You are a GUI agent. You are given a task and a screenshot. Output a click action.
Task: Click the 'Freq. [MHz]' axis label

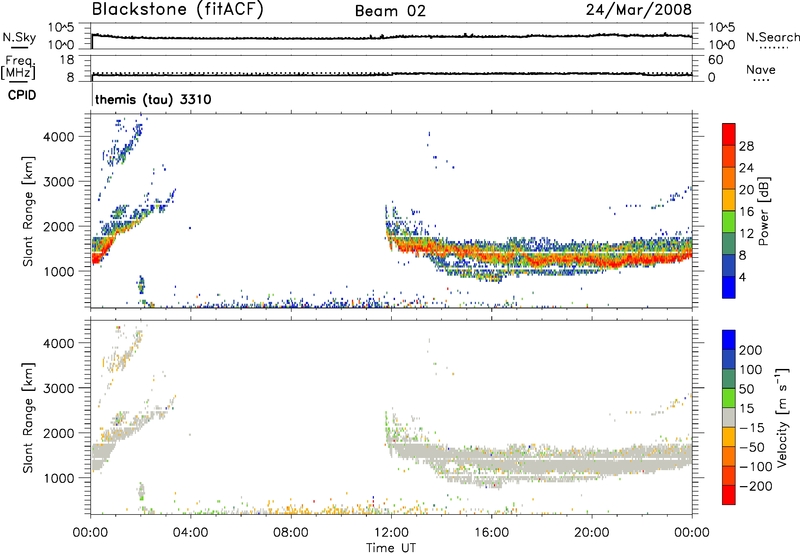coord(18,68)
